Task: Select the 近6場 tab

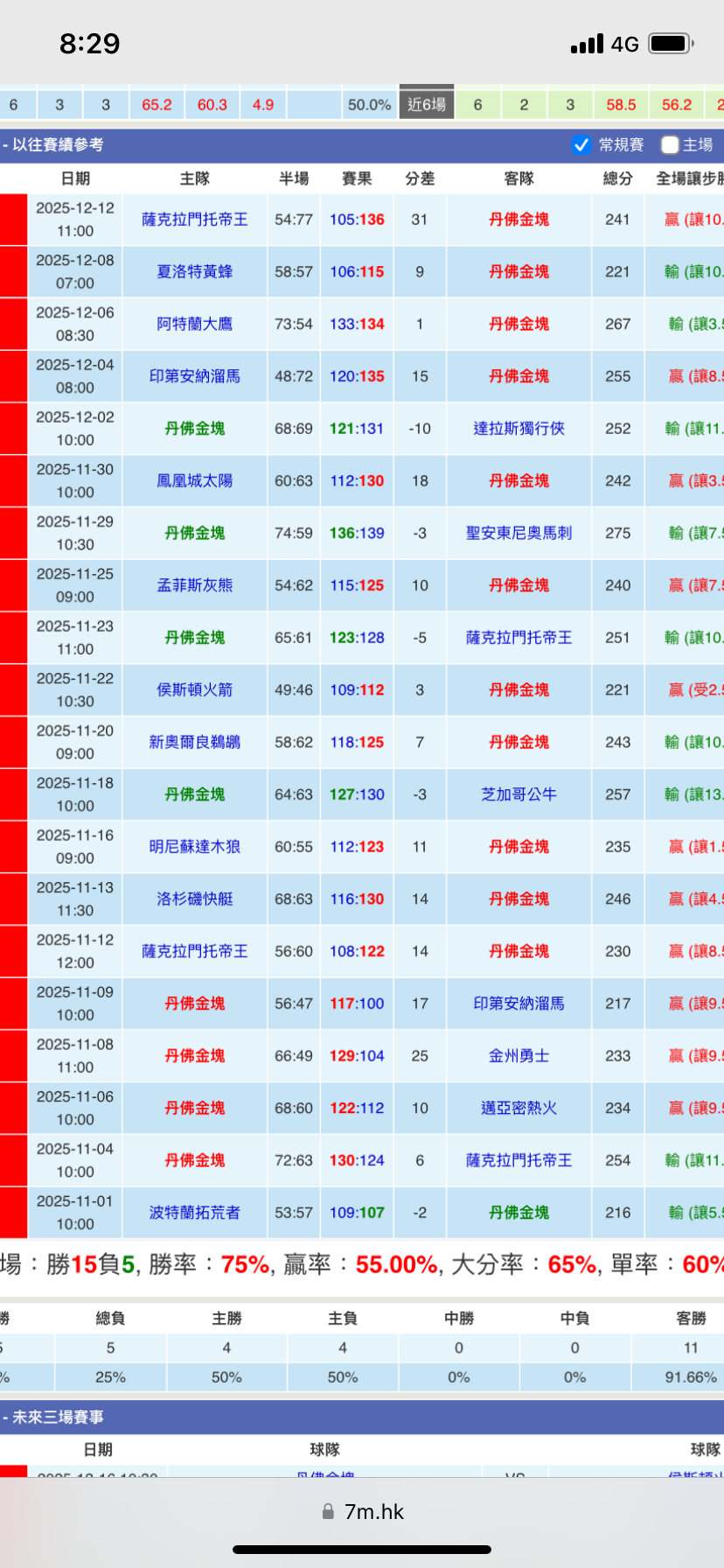Action: click(427, 105)
